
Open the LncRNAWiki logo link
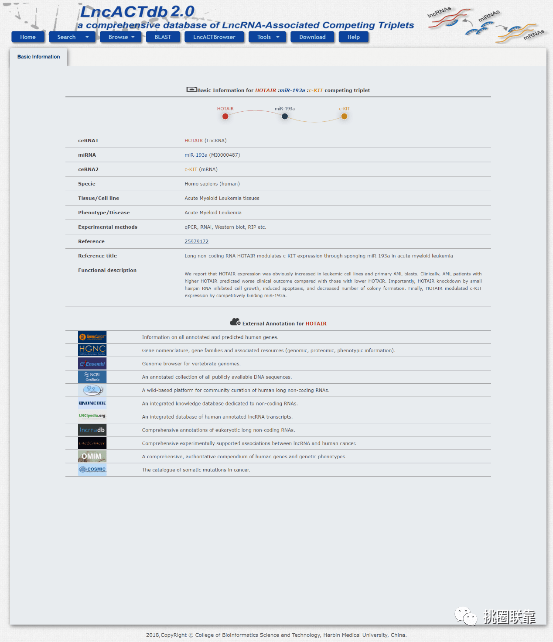tap(92, 390)
